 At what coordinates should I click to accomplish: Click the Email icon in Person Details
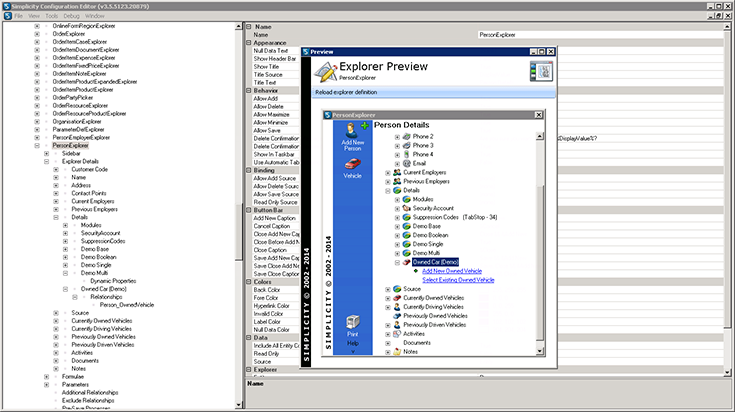click(x=406, y=164)
